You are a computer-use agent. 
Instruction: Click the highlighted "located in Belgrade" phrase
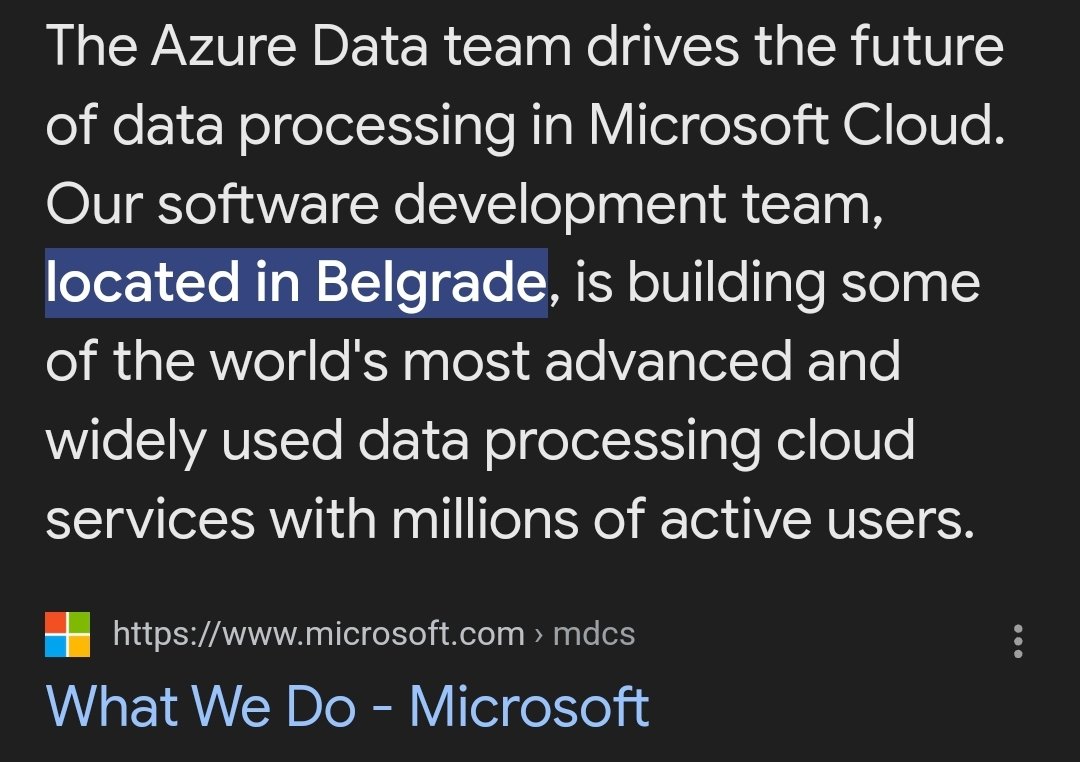pos(296,283)
